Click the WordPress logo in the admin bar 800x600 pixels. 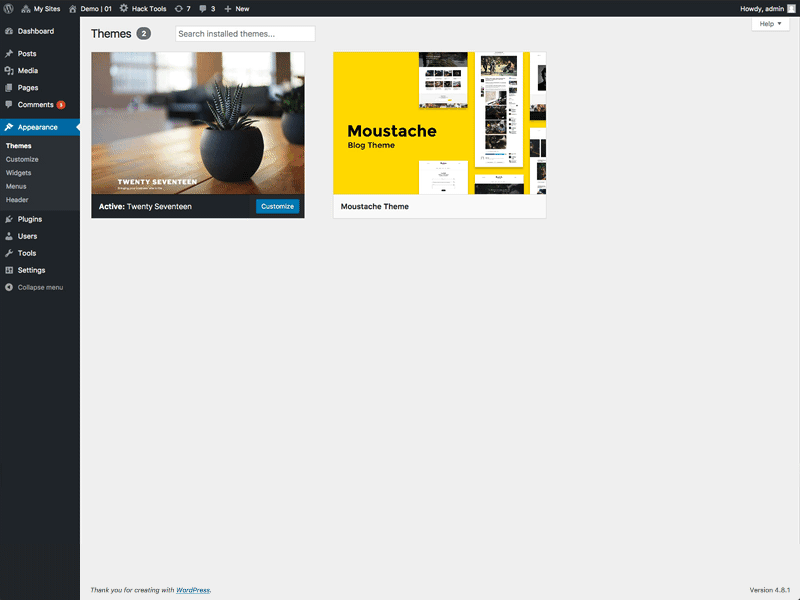click(10, 8)
